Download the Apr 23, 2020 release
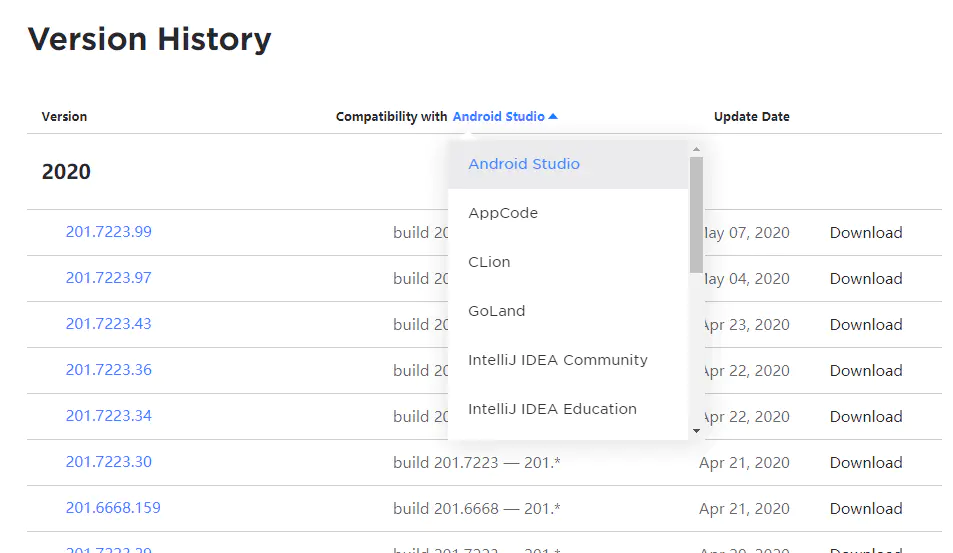The width and height of the screenshot is (953, 553). 866,325
